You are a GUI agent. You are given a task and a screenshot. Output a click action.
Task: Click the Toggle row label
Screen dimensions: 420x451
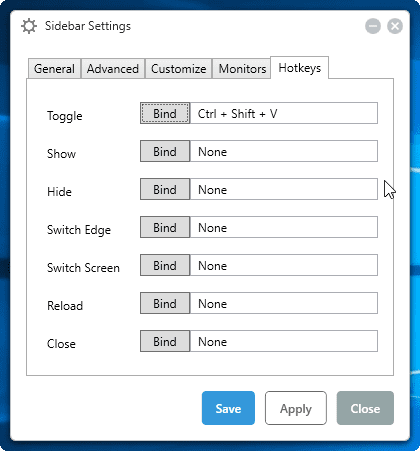coord(65,116)
